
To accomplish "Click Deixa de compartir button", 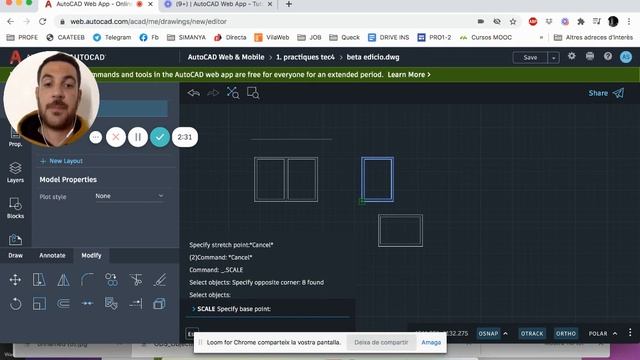I will [x=381, y=342].
